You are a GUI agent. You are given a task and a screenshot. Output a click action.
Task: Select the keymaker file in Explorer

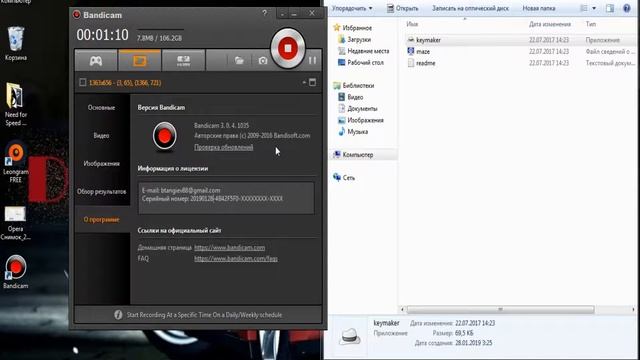[428, 40]
